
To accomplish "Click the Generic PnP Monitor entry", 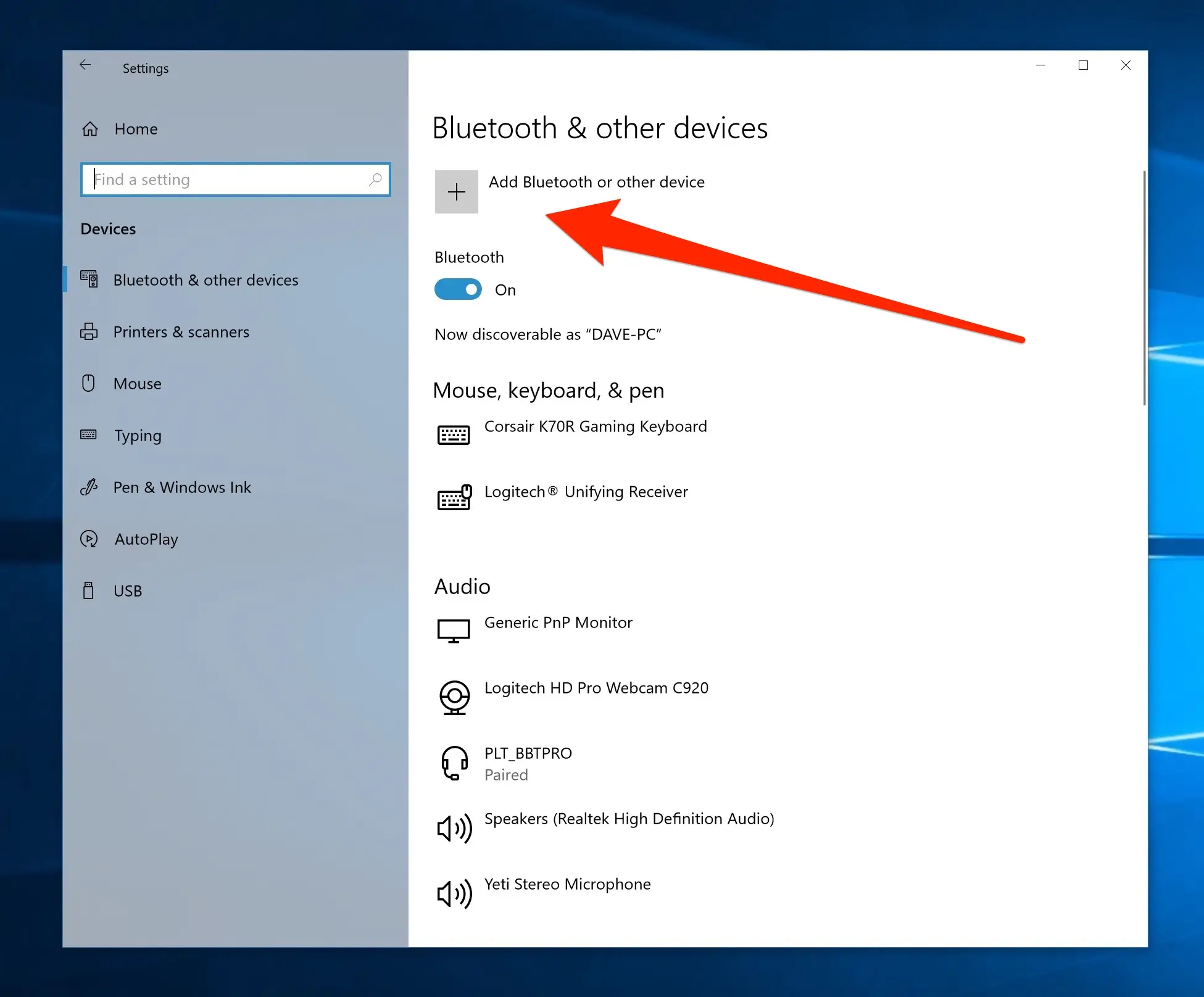I will click(x=558, y=622).
